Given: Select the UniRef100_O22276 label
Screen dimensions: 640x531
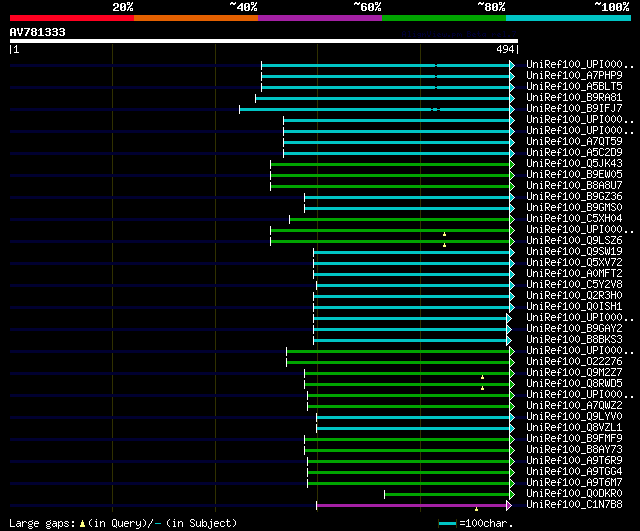Looking at the screenshot, I should tap(574, 362).
